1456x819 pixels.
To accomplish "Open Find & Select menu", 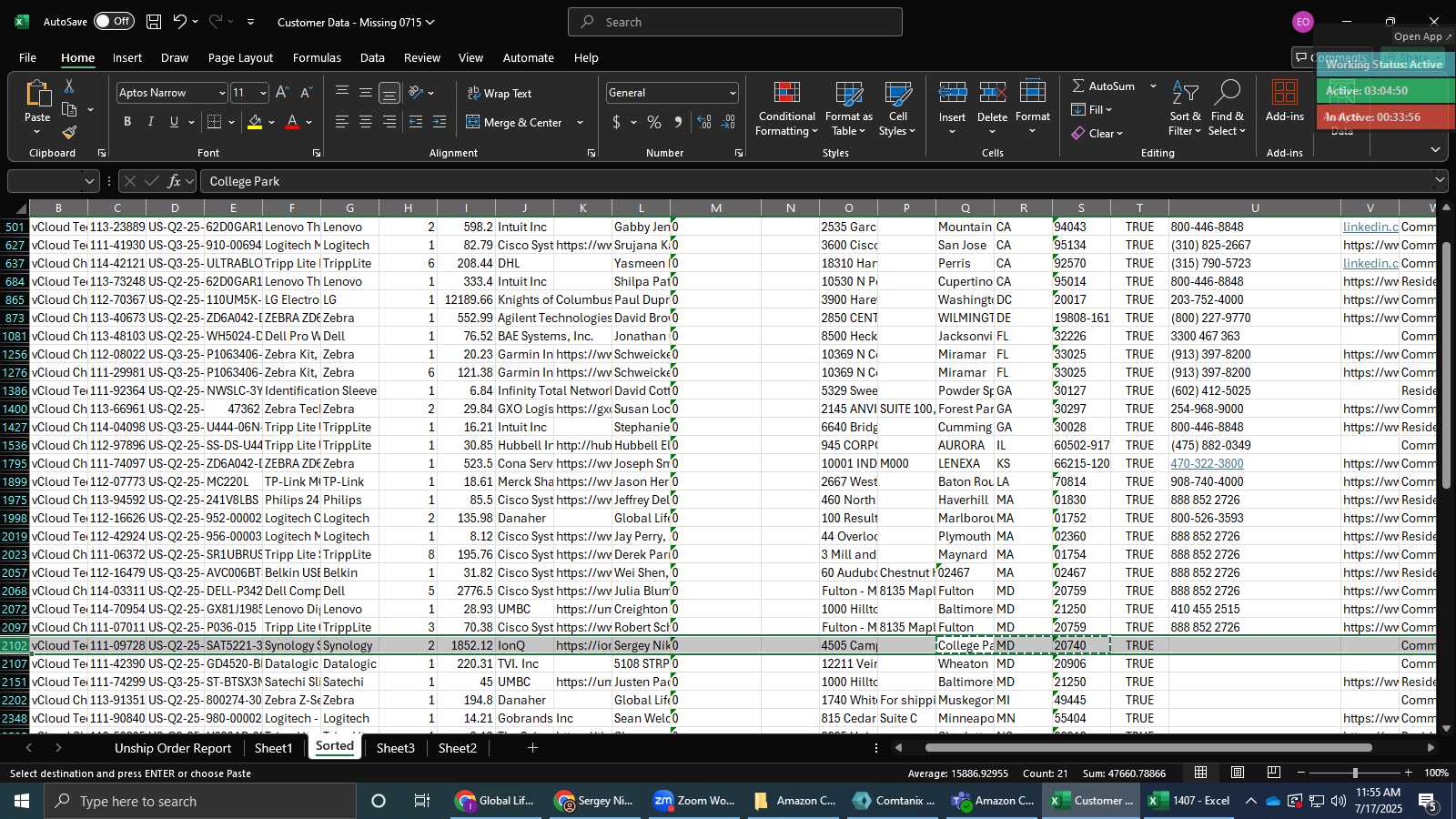I will [x=1227, y=109].
